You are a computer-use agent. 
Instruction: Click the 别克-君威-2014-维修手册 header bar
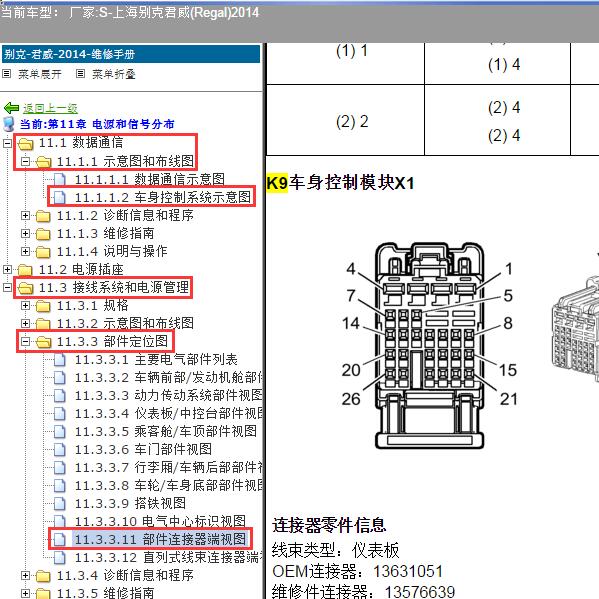pyautogui.click(x=131, y=54)
